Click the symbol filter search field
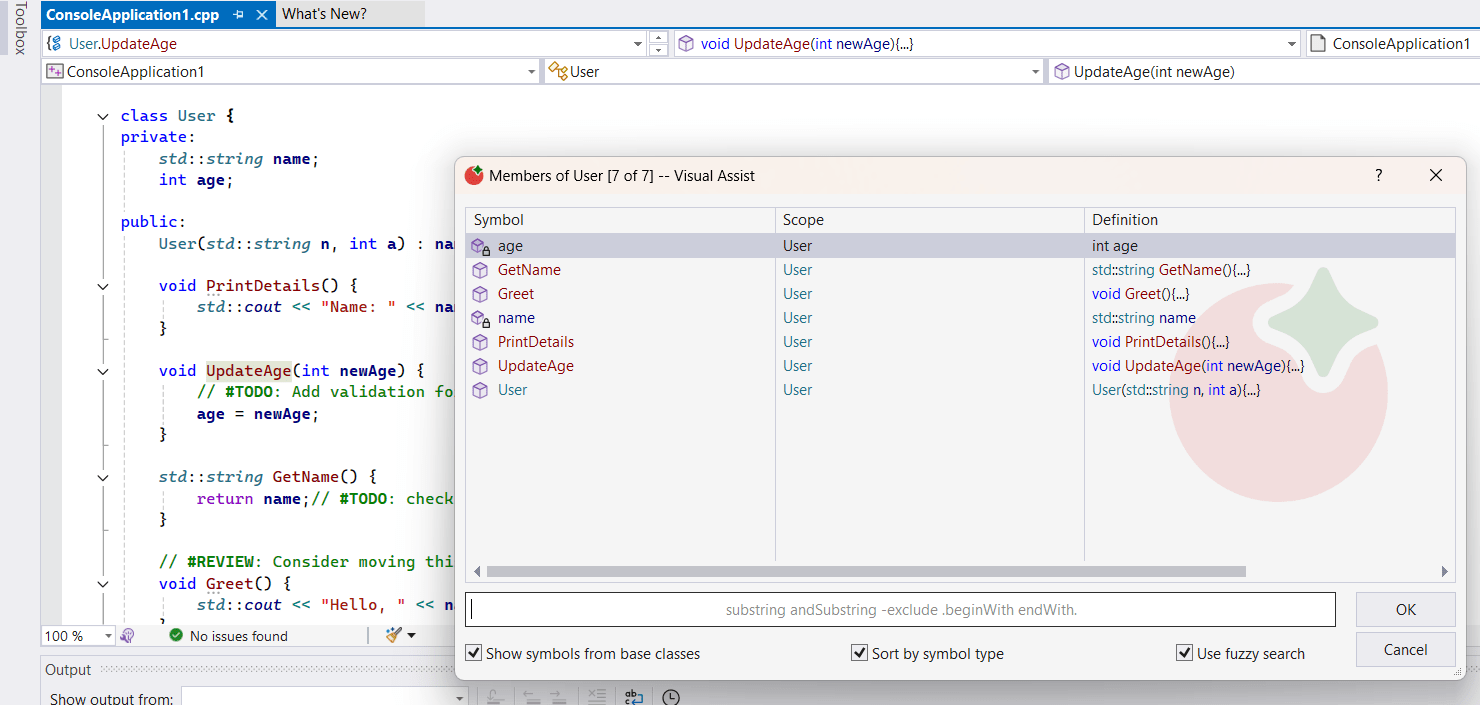 (x=901, y=609)
